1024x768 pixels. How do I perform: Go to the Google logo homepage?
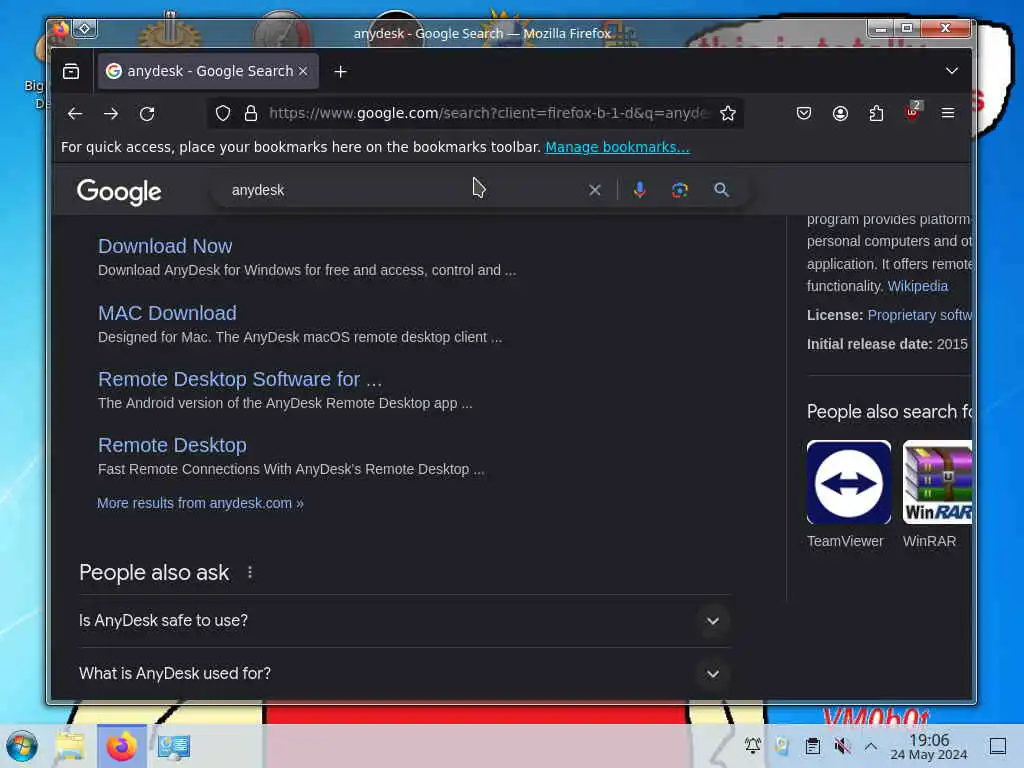coord(119,192)
